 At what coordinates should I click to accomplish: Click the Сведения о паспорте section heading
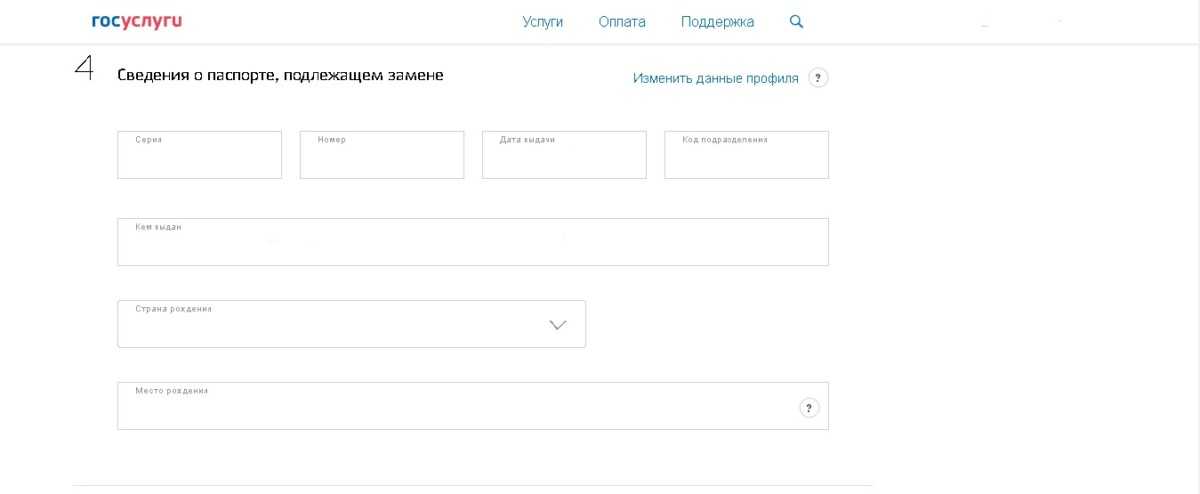(280, 75)
